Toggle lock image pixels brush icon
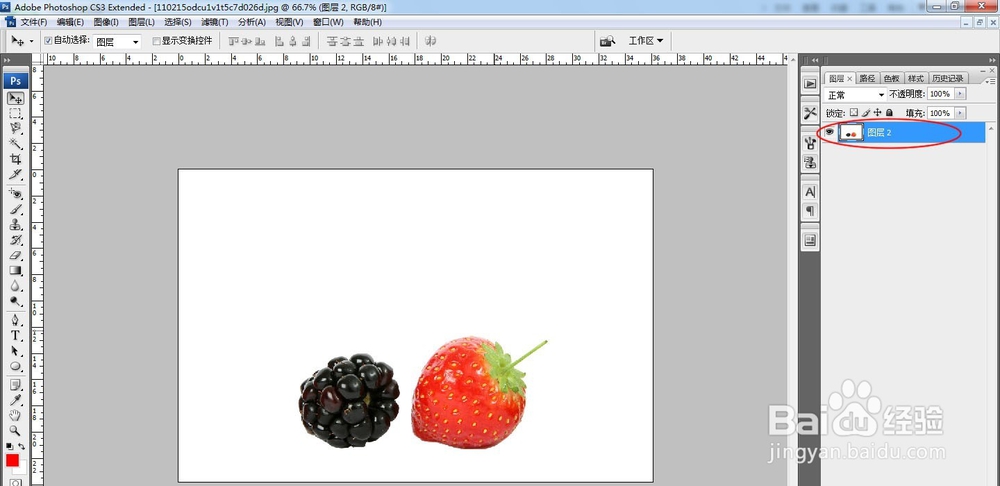 tap(866, 113)
